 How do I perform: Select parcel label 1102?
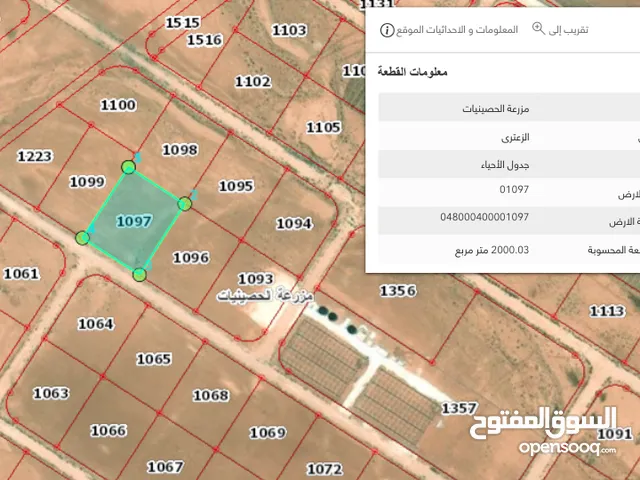(x=253, y=82)
